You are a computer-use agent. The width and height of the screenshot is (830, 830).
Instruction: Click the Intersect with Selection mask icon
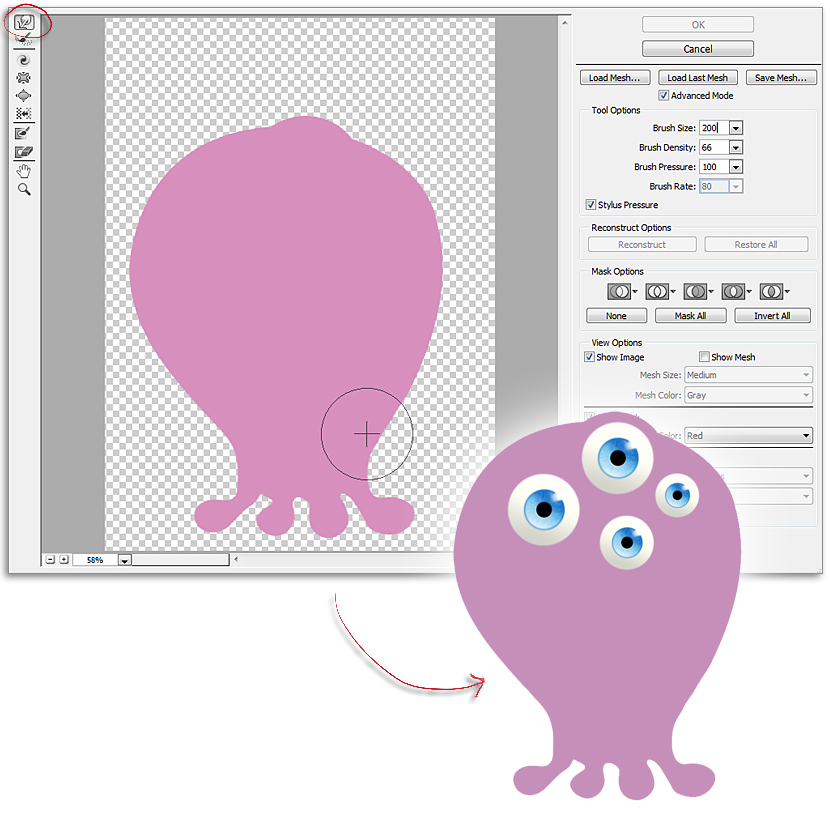pyautogui.click(x=733, y=292)
